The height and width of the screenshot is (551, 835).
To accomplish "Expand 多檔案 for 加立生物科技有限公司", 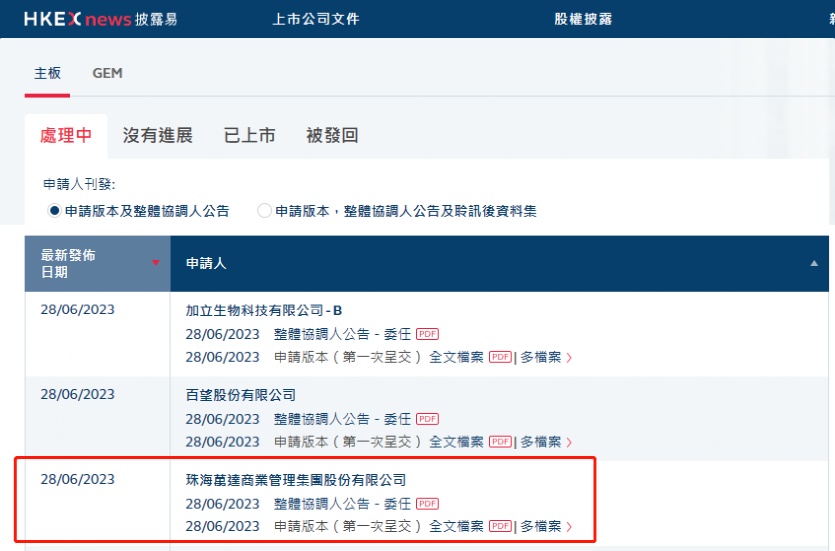I will pyautogui.click(x=546, y=357).
